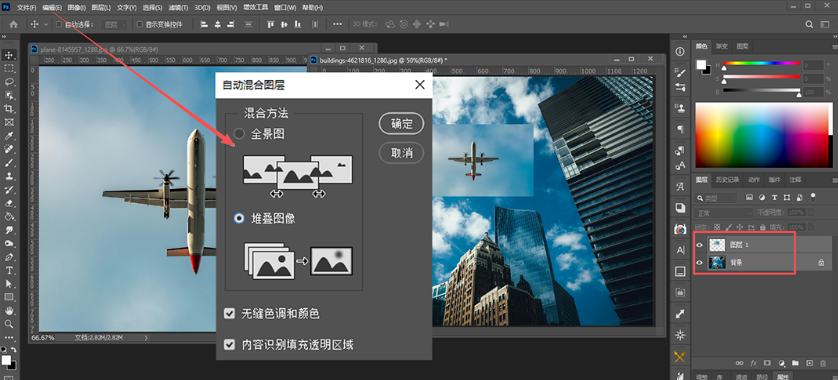838x380 pixels.
Task: Select the 堆叠图像 radio option
Action: (x=239, y=218)
